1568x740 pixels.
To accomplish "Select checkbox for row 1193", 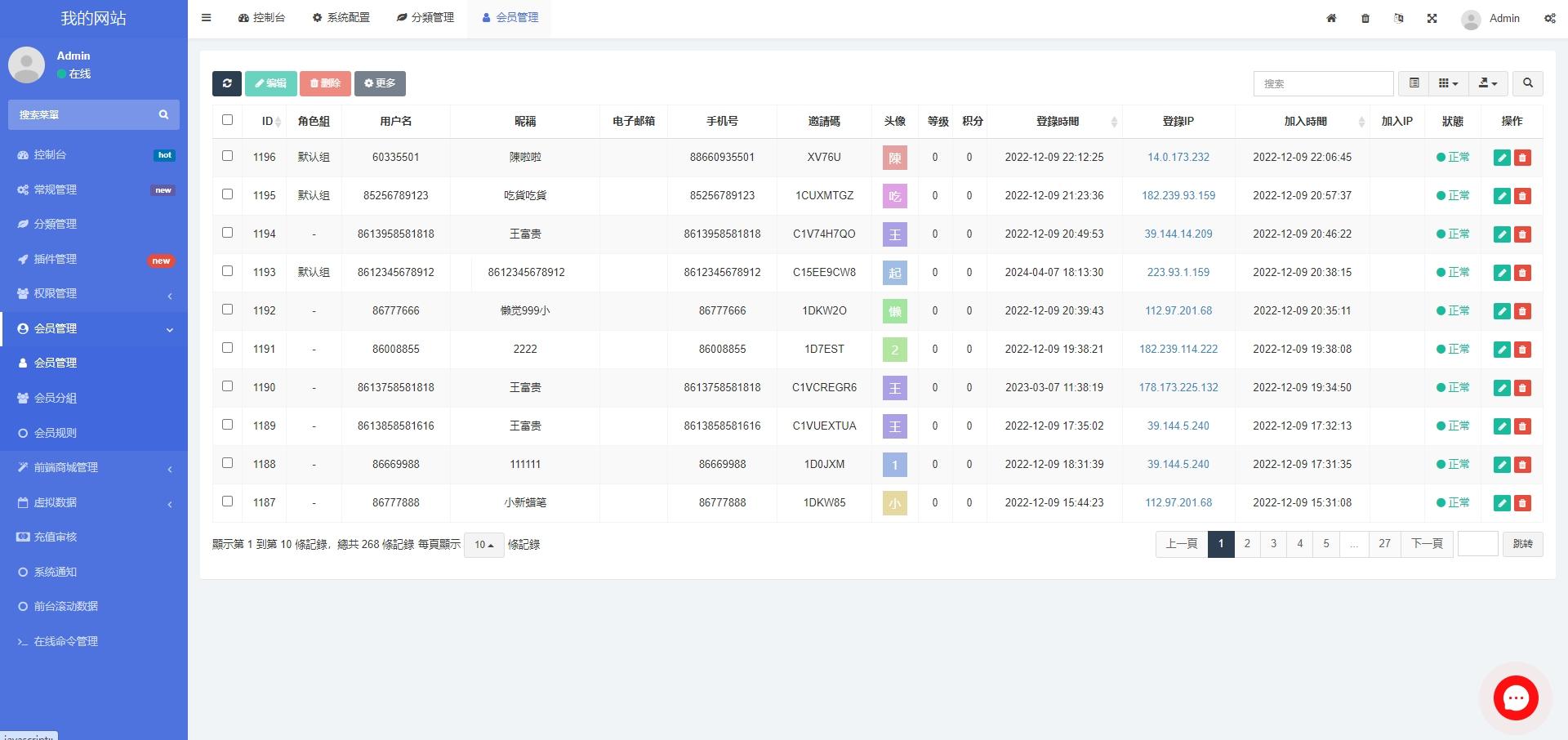I will pyautogui.click(x=227, y=271).
